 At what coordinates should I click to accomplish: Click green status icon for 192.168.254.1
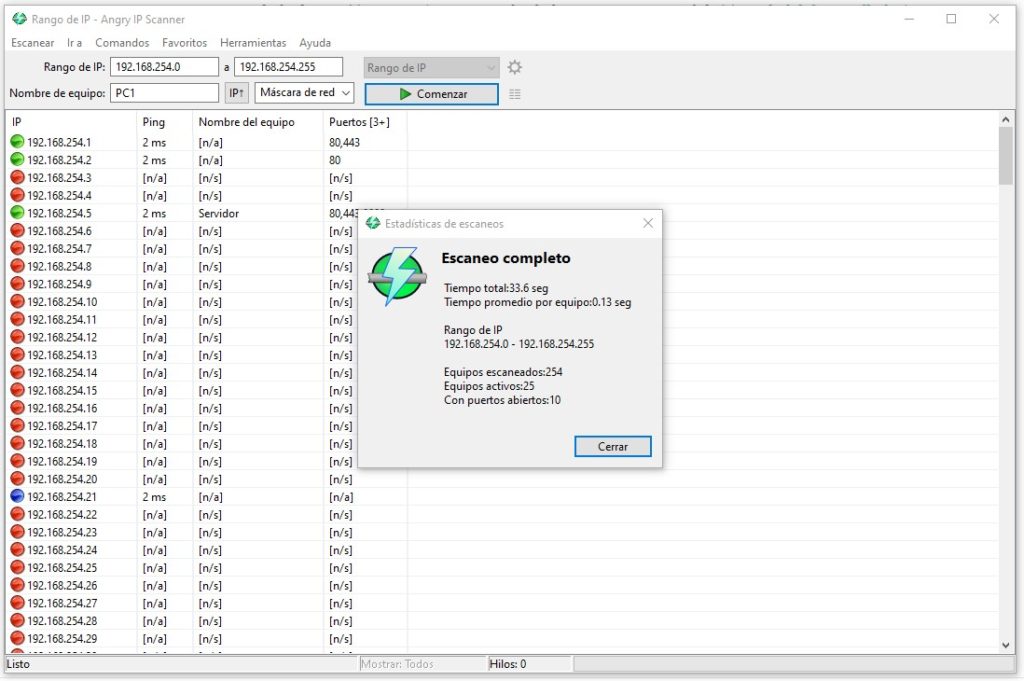point(17,142)
